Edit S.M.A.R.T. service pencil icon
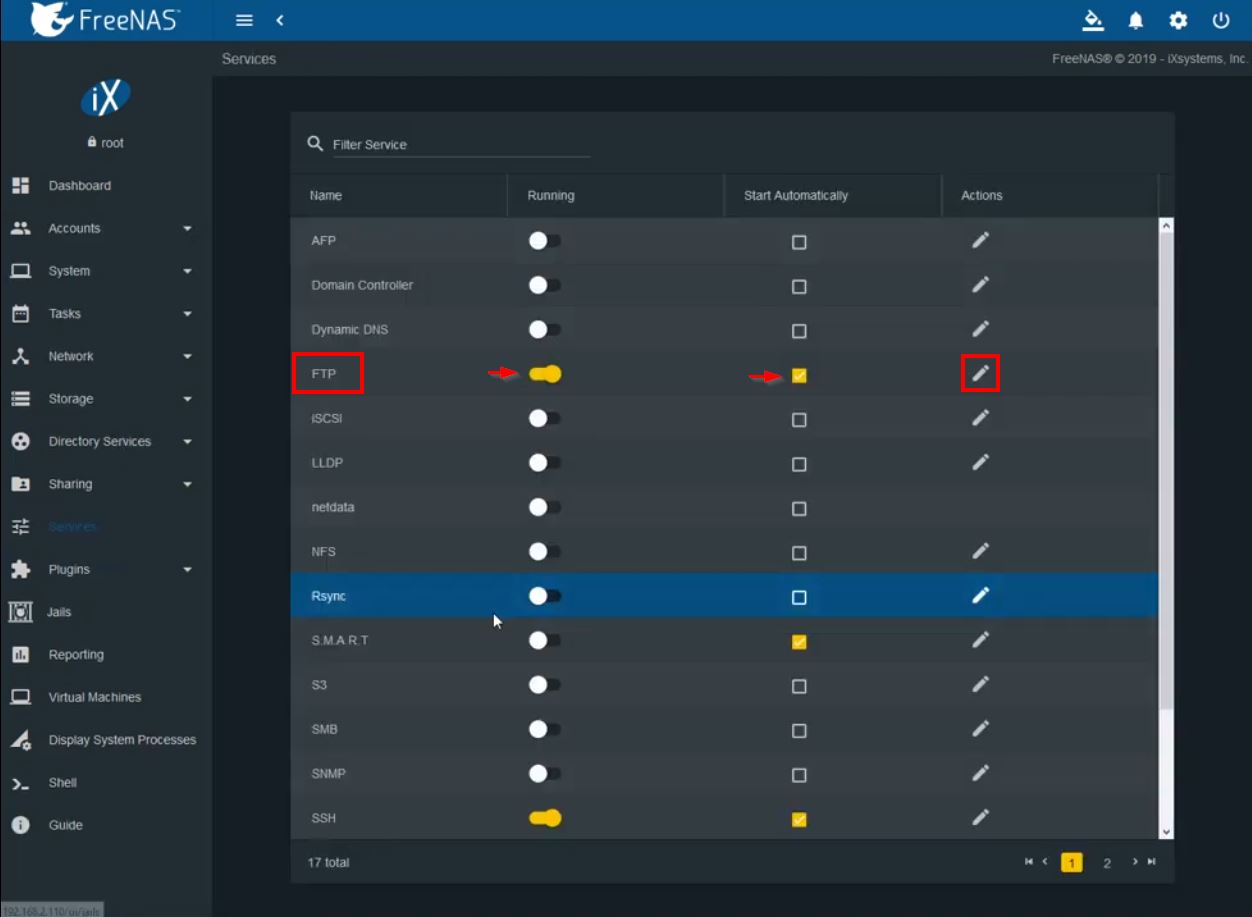 pos(981,639)
